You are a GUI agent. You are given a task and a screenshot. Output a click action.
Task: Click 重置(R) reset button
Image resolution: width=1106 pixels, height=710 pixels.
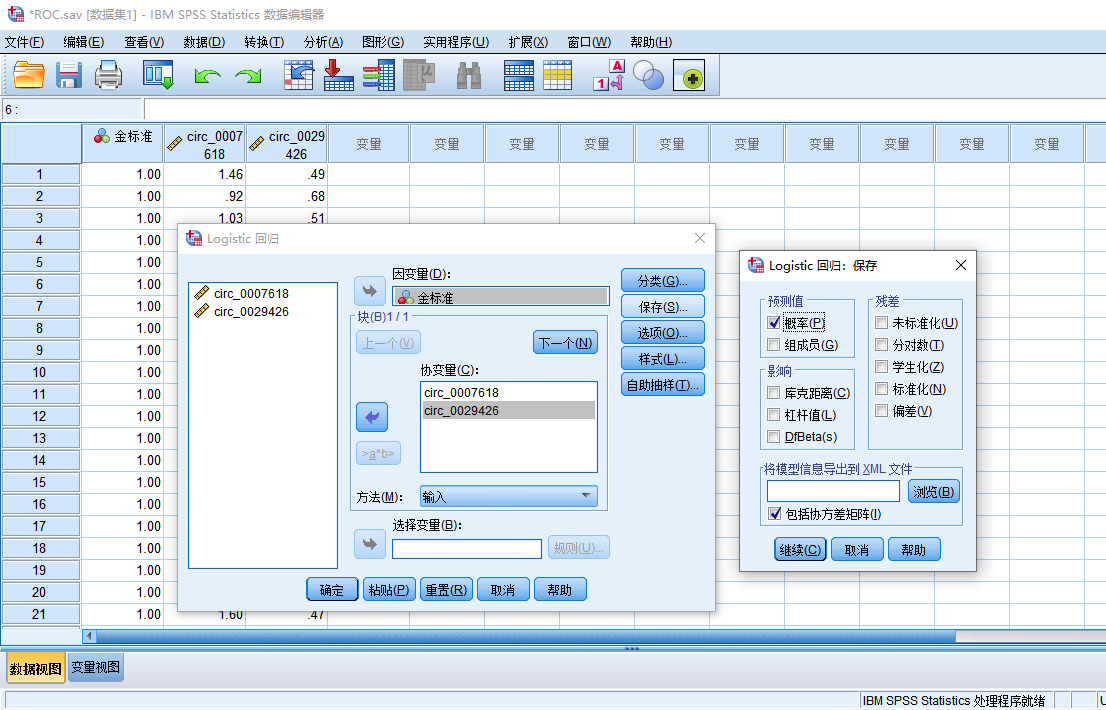[446, 589]
